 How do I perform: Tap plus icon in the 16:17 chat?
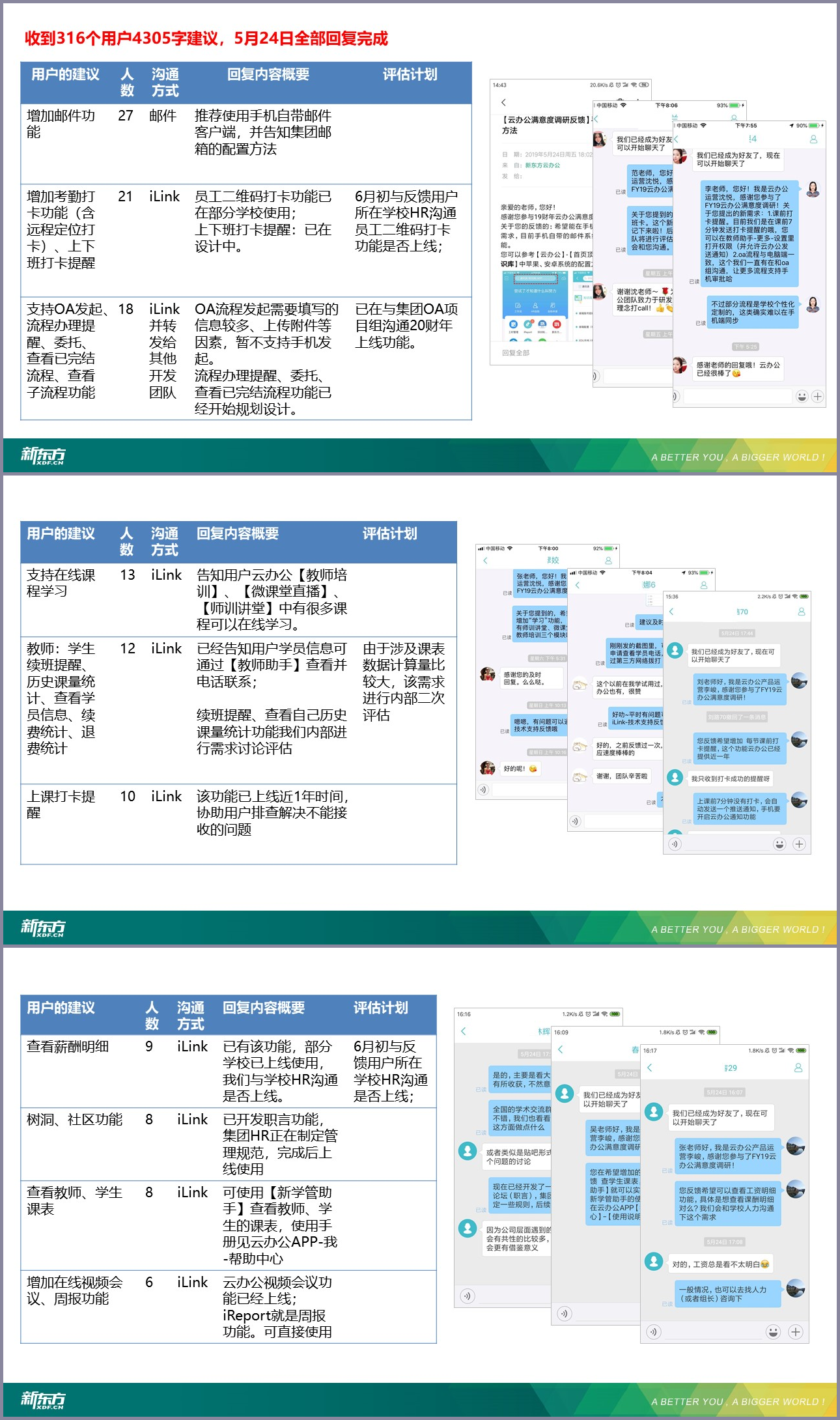click(x=795, y=1331)
